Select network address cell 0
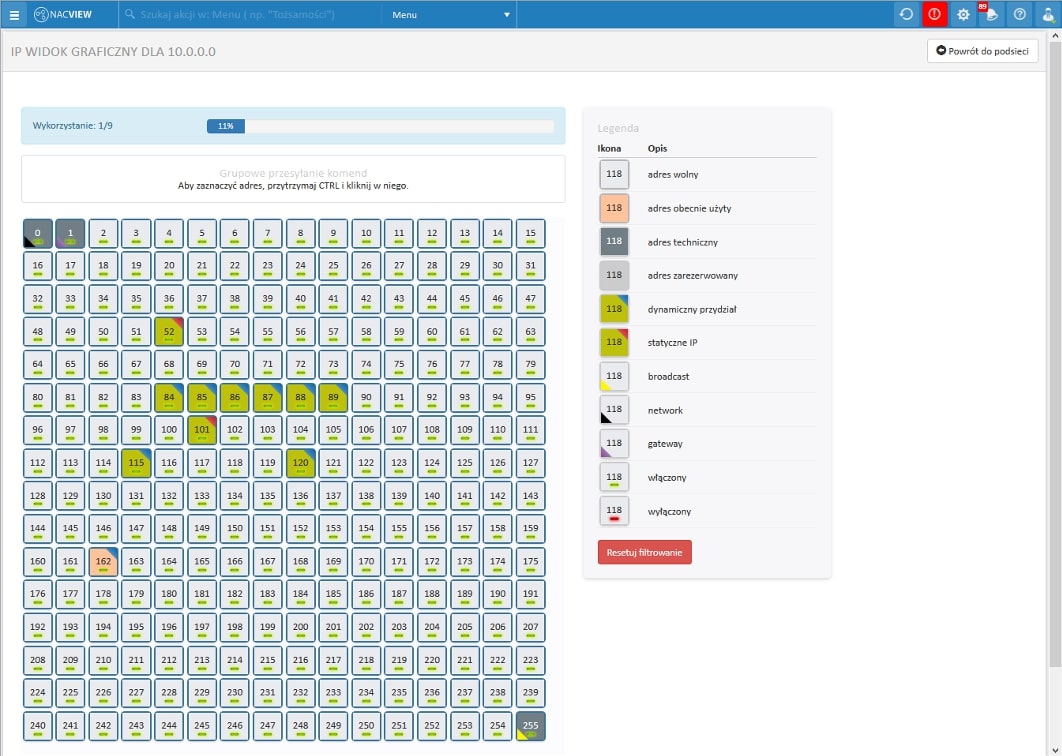Image resolution: width=1062 pixels, height=756 pixels. tap(37, 234)
